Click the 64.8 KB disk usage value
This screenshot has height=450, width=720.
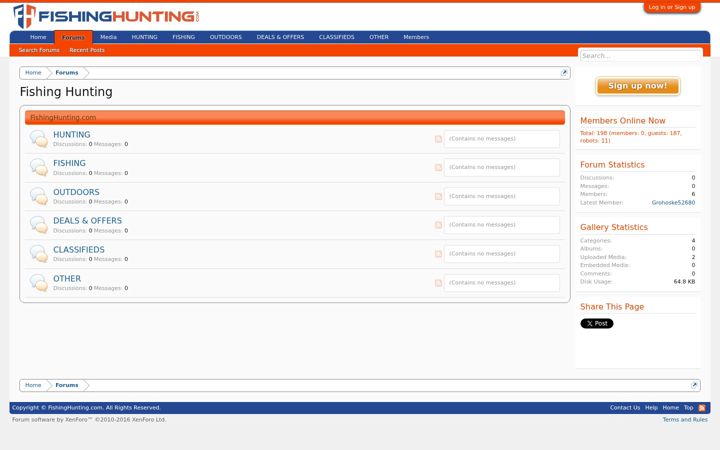click(x=684, y=282)
